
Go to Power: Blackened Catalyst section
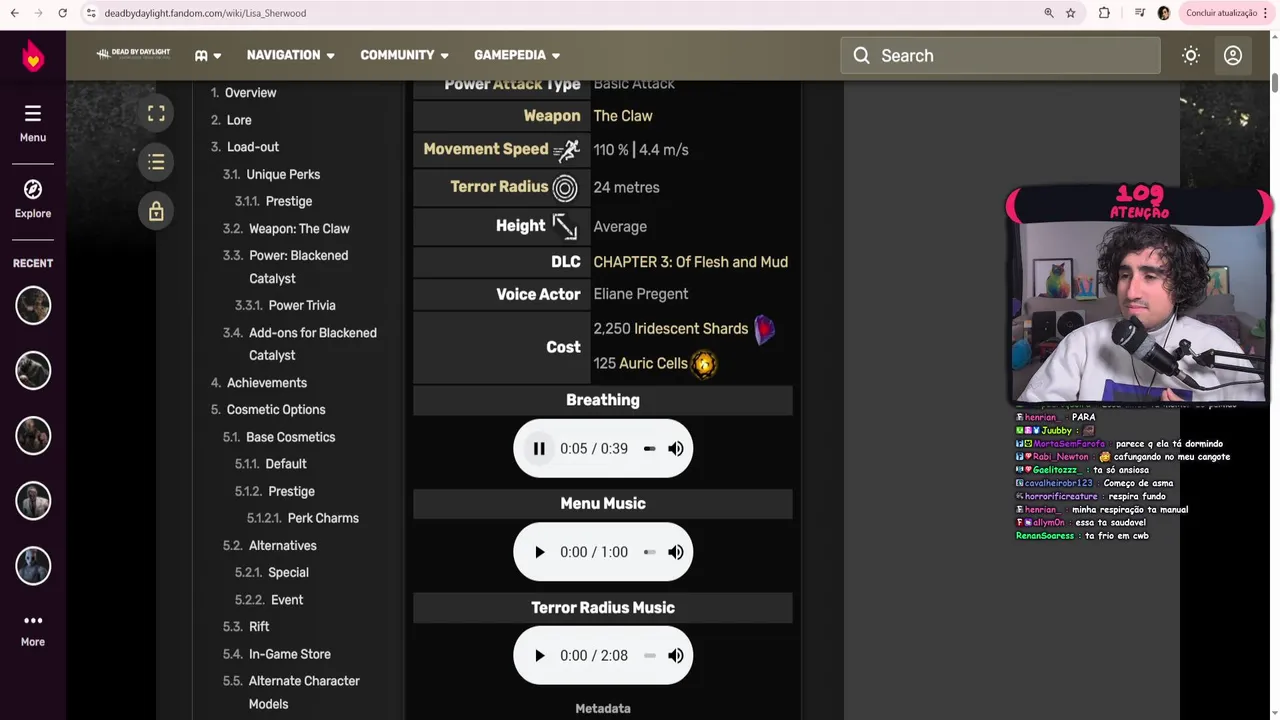pyautogui.click(x=298, y=267)
